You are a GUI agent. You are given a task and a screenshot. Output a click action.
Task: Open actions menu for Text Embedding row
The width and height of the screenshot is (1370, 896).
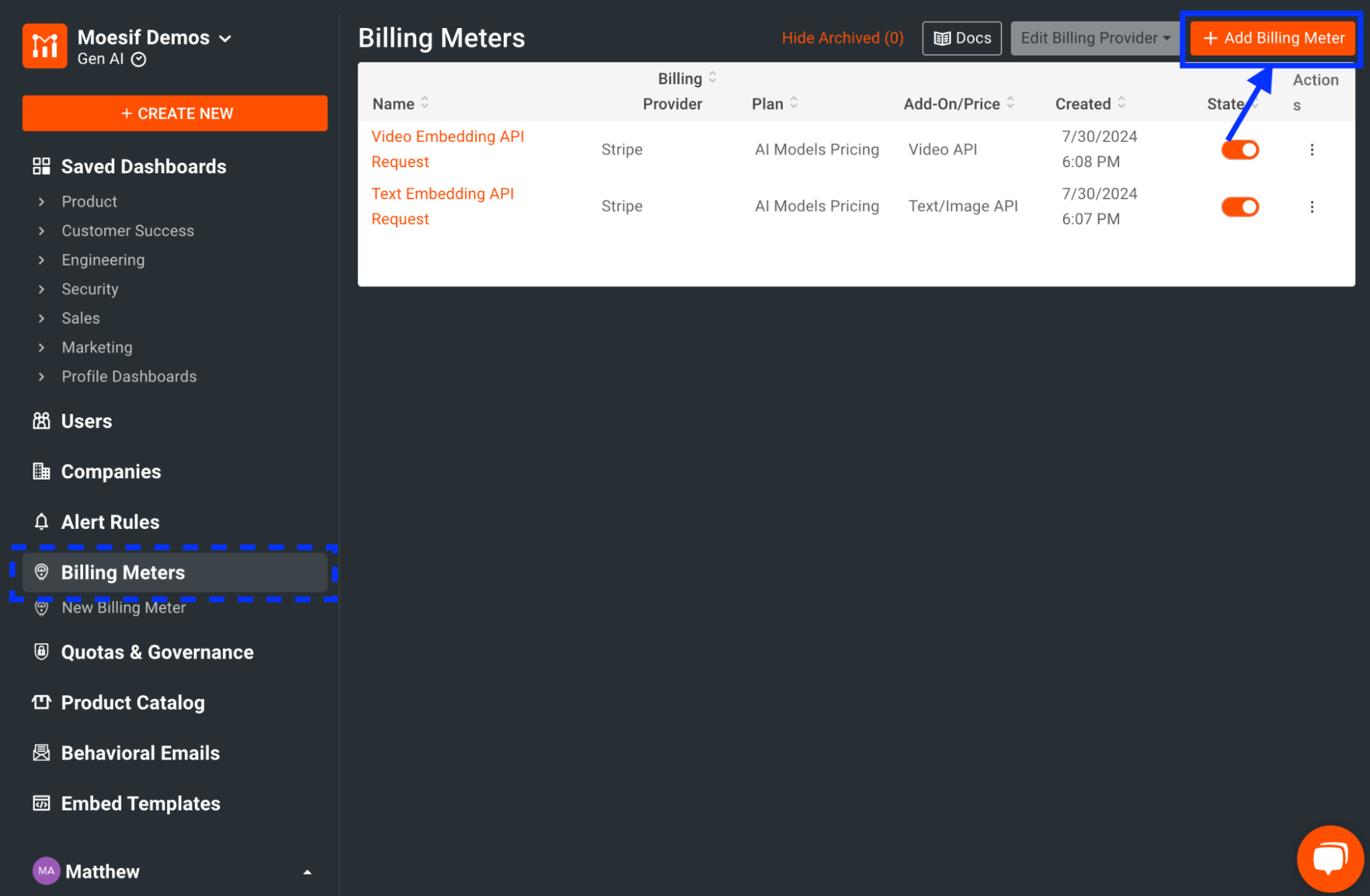[x=1312, y=207]
